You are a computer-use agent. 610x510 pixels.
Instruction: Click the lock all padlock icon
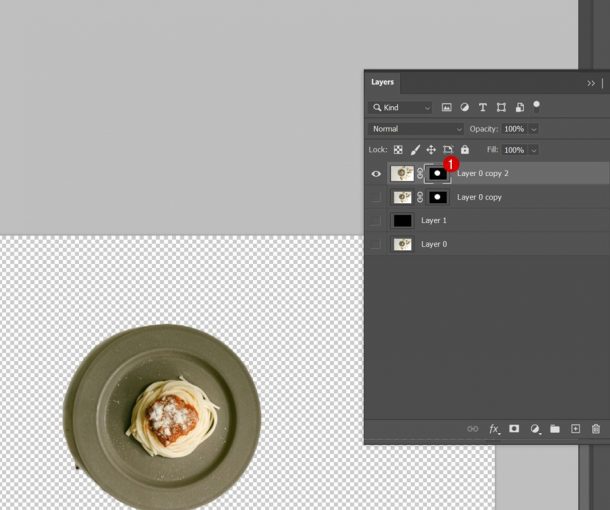[x=465, y=150]
